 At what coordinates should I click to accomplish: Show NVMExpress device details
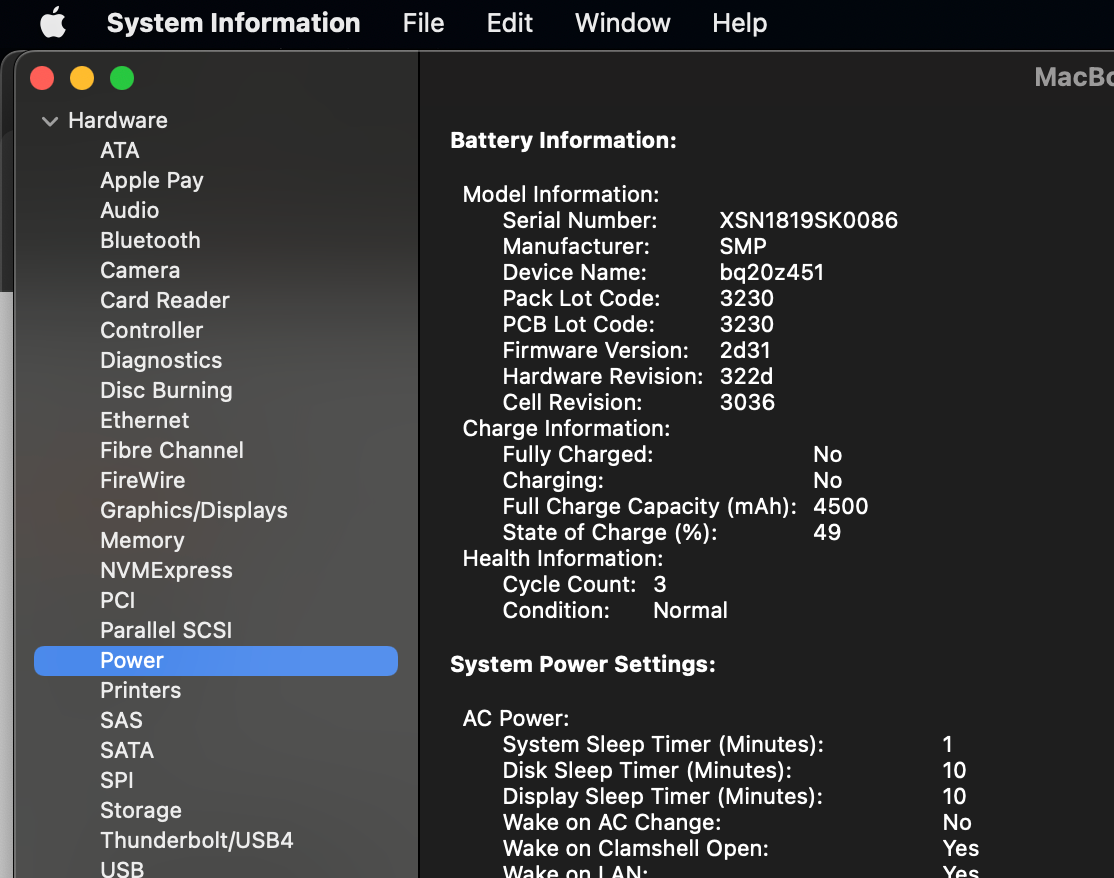(x=165, y=570)
